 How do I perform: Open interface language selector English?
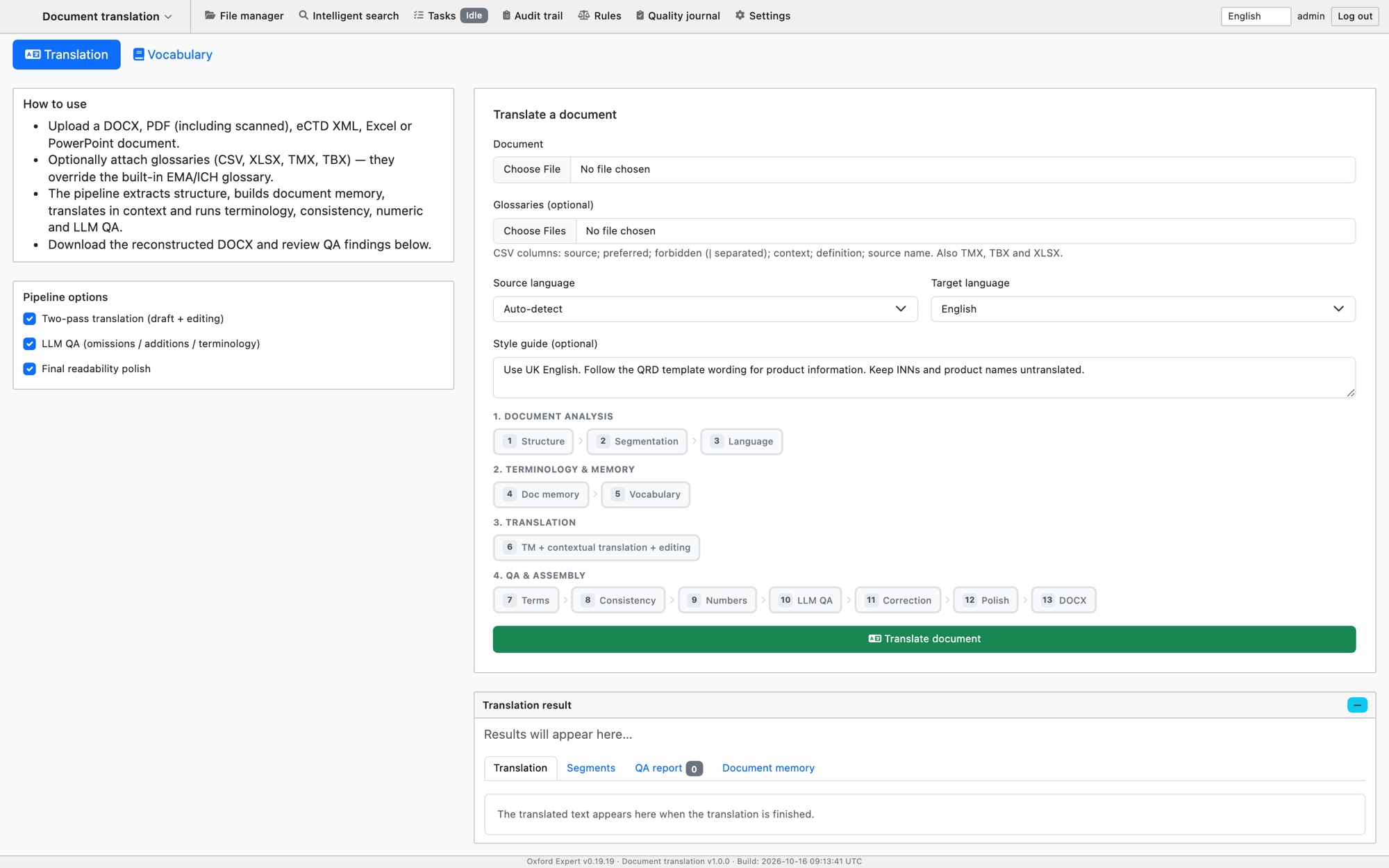tap(1256, 16)
